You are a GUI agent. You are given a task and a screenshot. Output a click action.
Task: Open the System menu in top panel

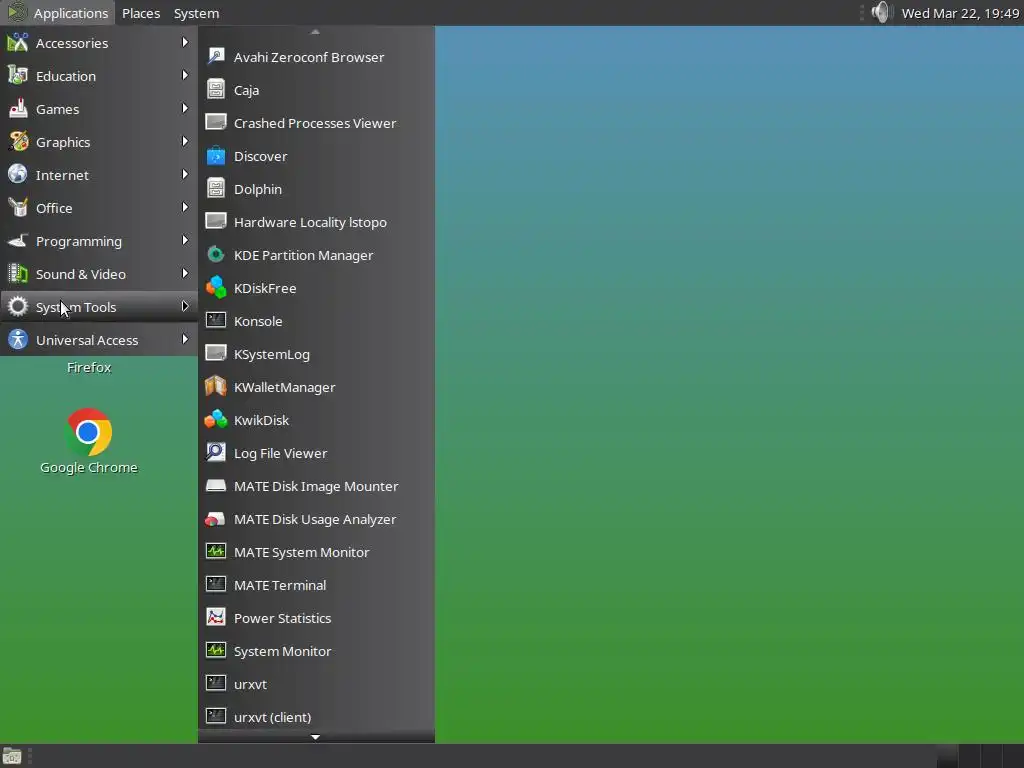pos(196,13)
